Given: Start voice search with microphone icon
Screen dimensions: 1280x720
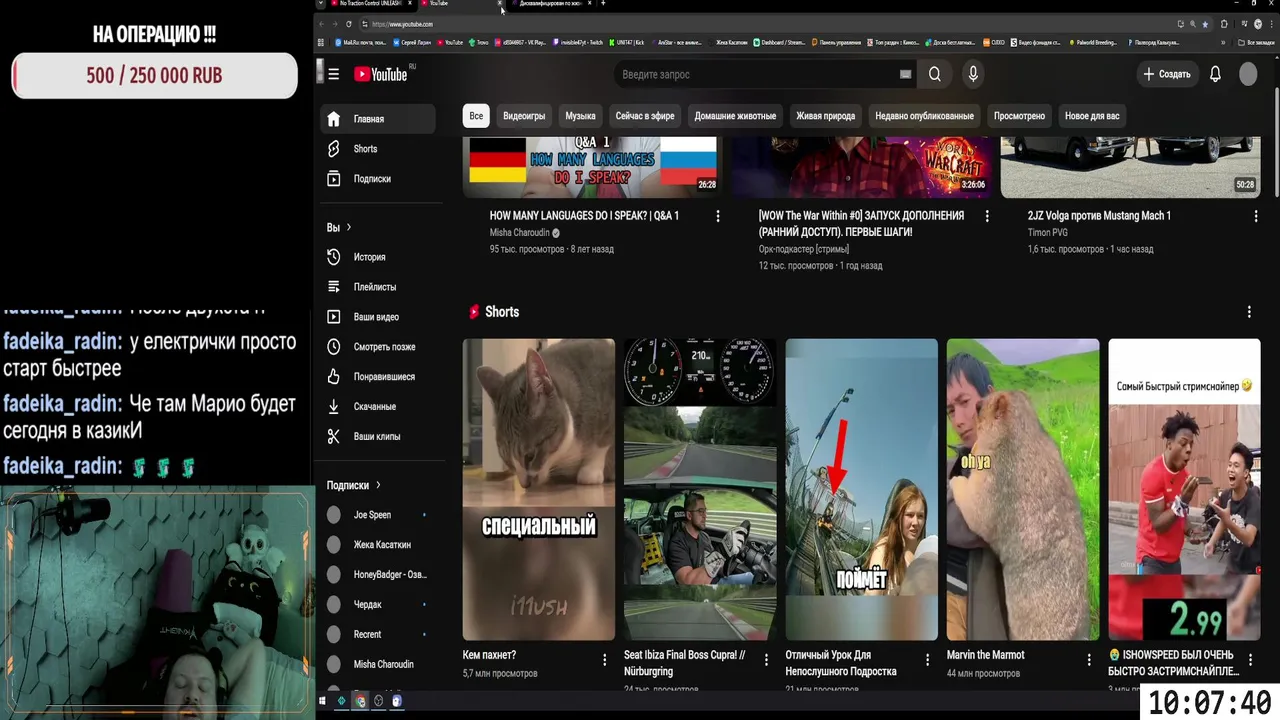Looking at the screenshot, I should coord(972,74).
